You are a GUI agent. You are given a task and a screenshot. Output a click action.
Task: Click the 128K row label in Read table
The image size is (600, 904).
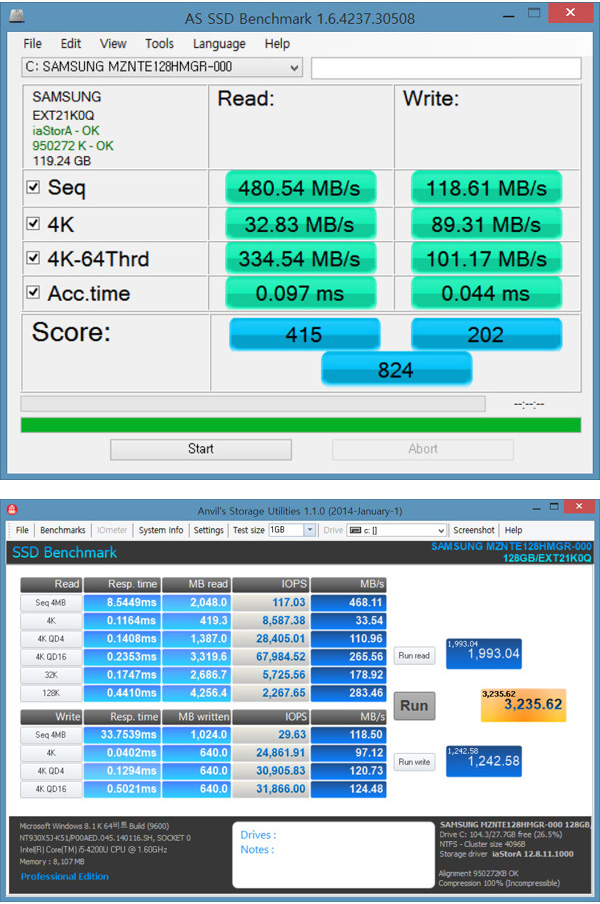click(51, 693)
